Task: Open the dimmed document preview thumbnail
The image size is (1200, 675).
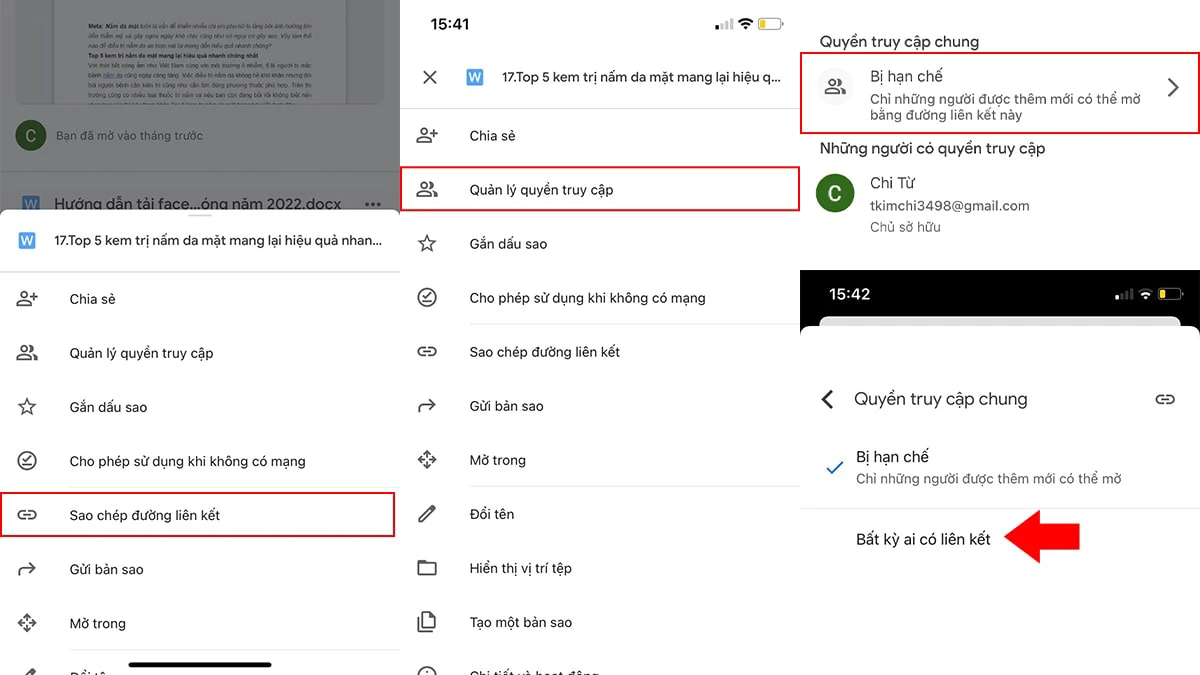Action: pos(200,50)
